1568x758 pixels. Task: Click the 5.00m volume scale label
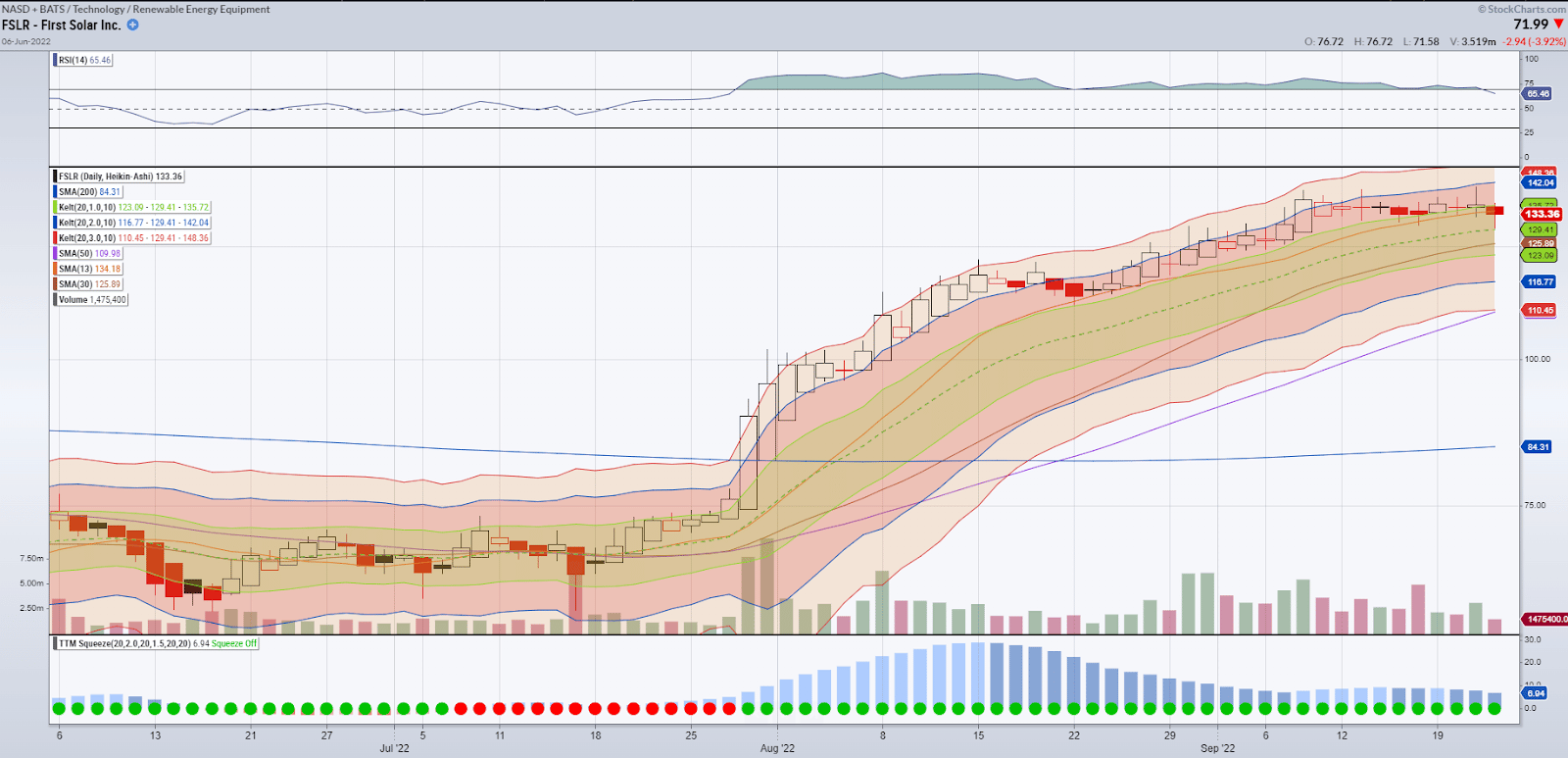coord(31,583)
